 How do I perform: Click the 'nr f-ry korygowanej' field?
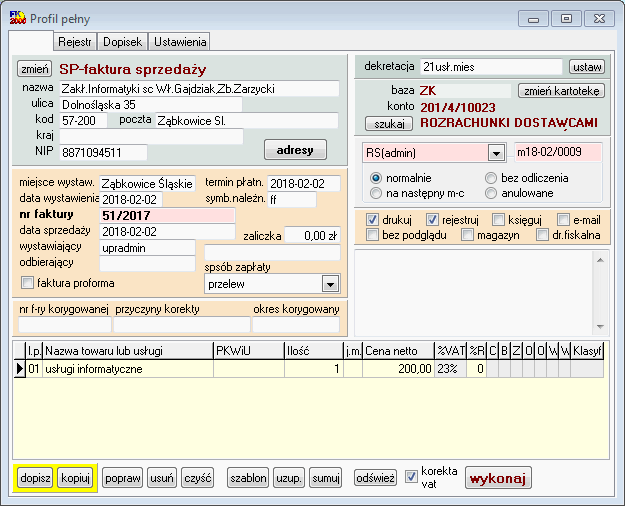point(65,325)
